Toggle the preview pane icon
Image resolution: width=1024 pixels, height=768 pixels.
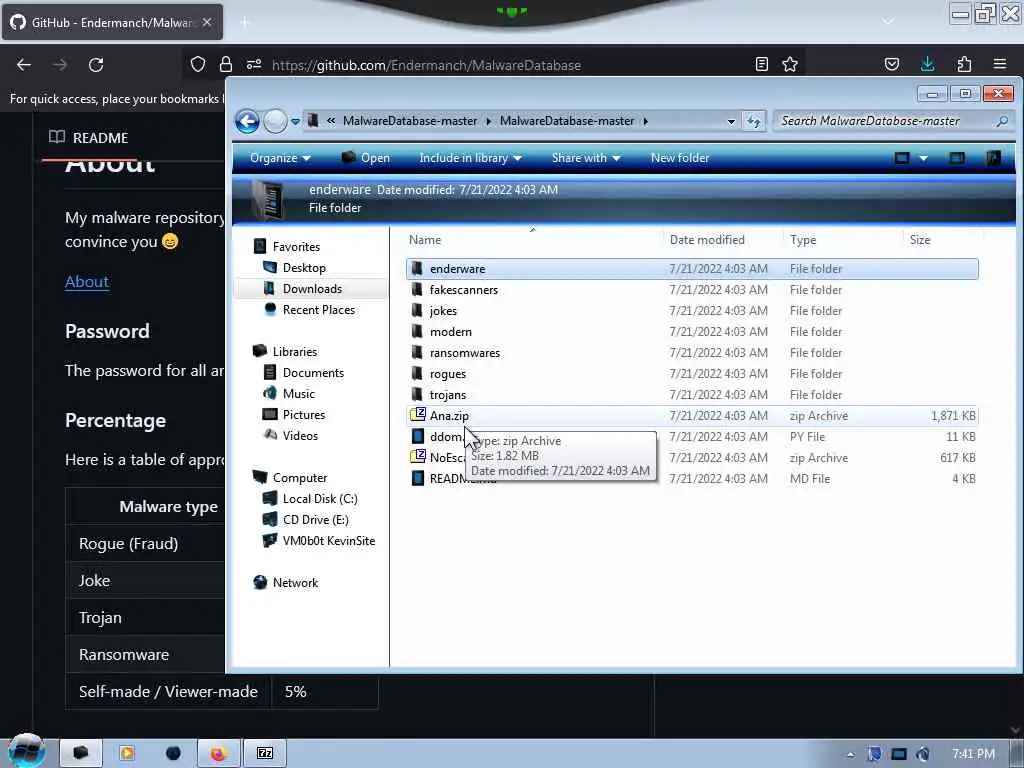tap(957, 158)
